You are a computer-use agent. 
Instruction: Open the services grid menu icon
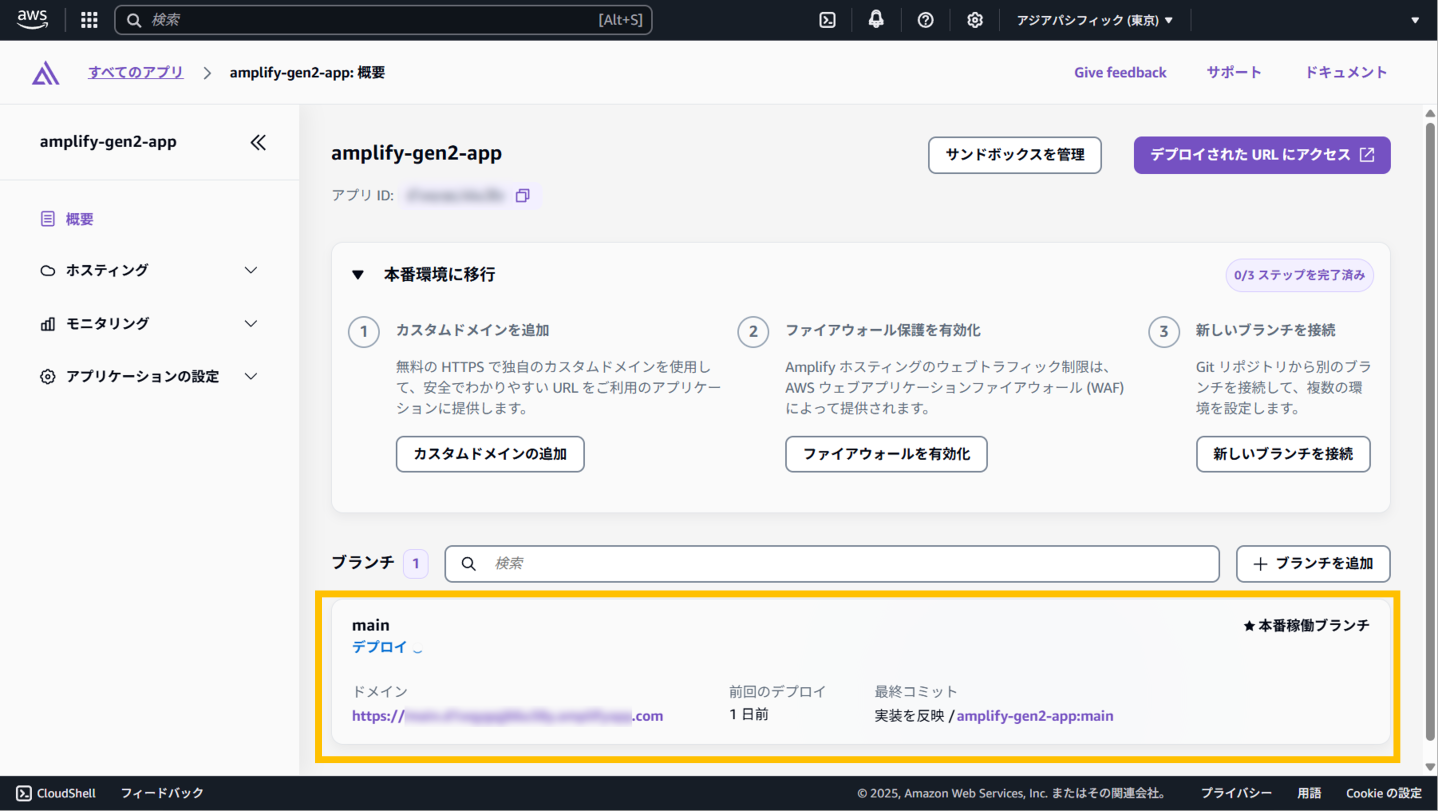click(89, 20)
